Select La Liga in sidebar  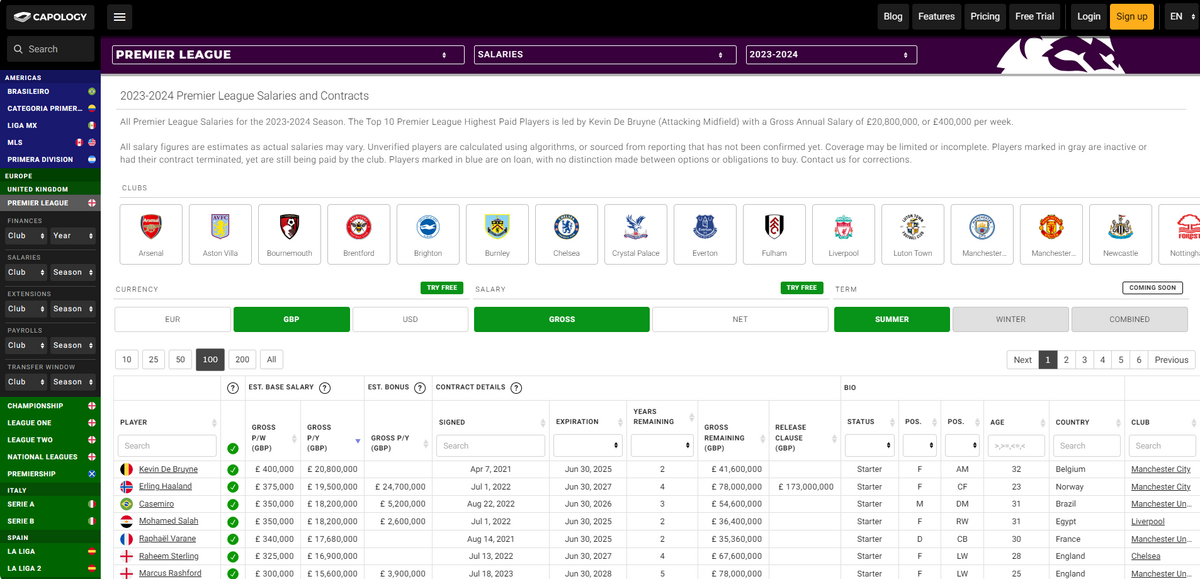[50, 552]
